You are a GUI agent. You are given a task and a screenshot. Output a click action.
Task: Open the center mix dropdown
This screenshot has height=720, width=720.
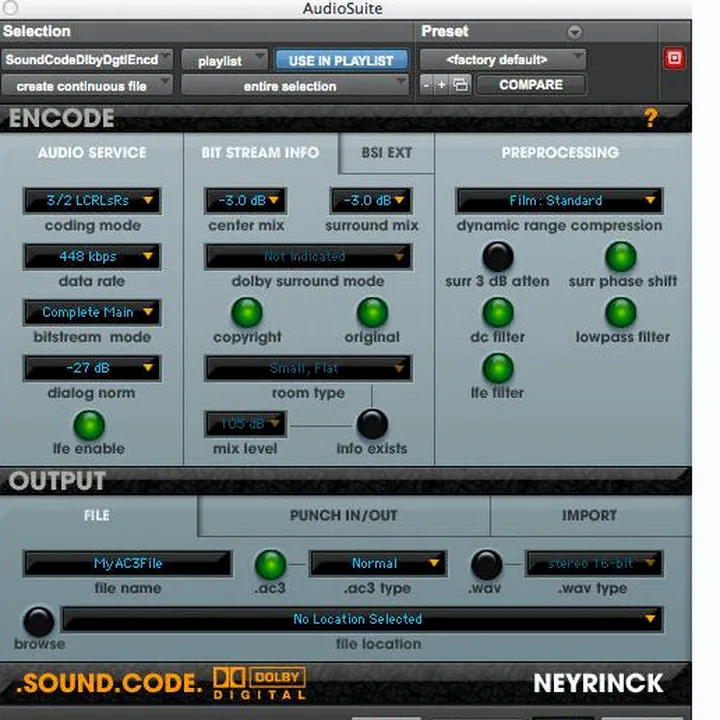click(x=246, y=201)
